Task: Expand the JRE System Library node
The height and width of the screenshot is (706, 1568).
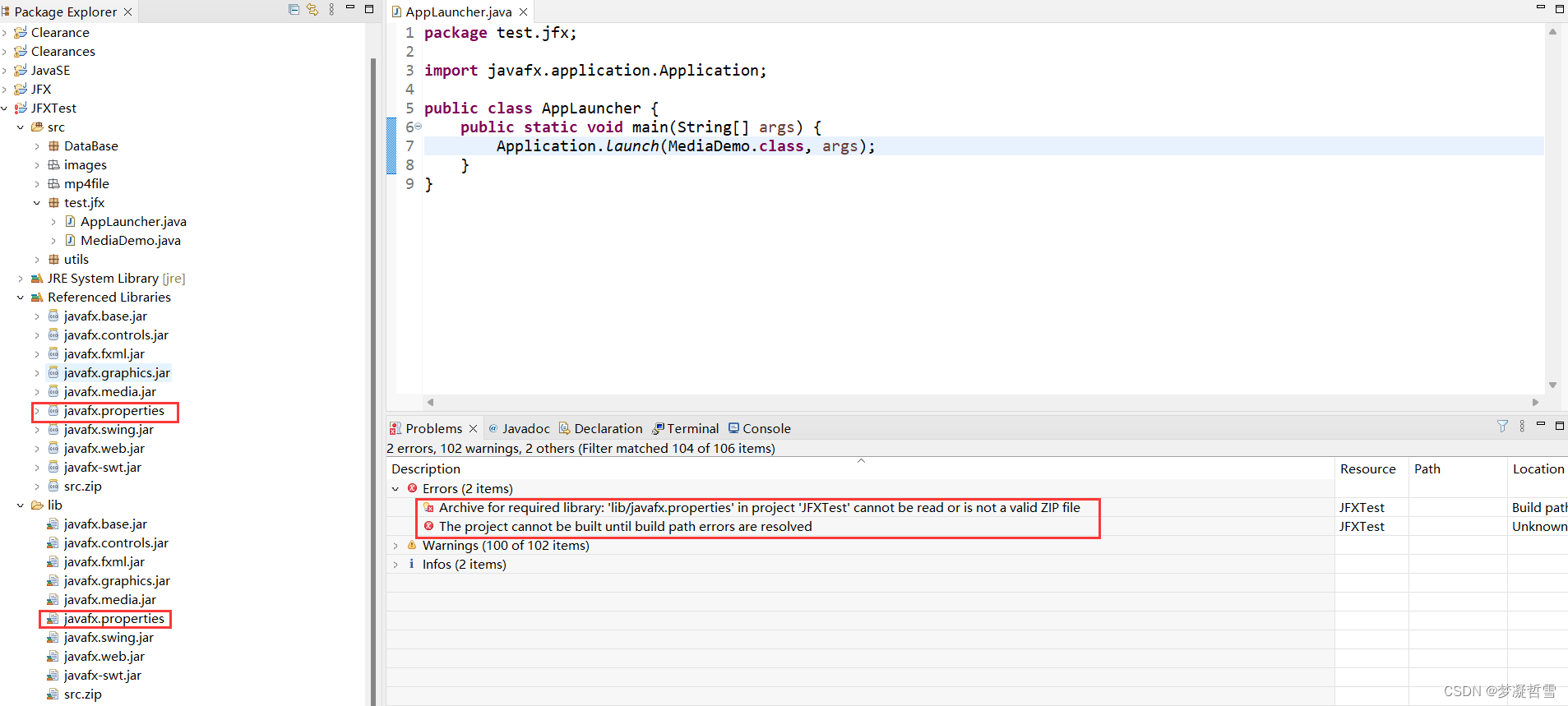Action: point(21,278)
